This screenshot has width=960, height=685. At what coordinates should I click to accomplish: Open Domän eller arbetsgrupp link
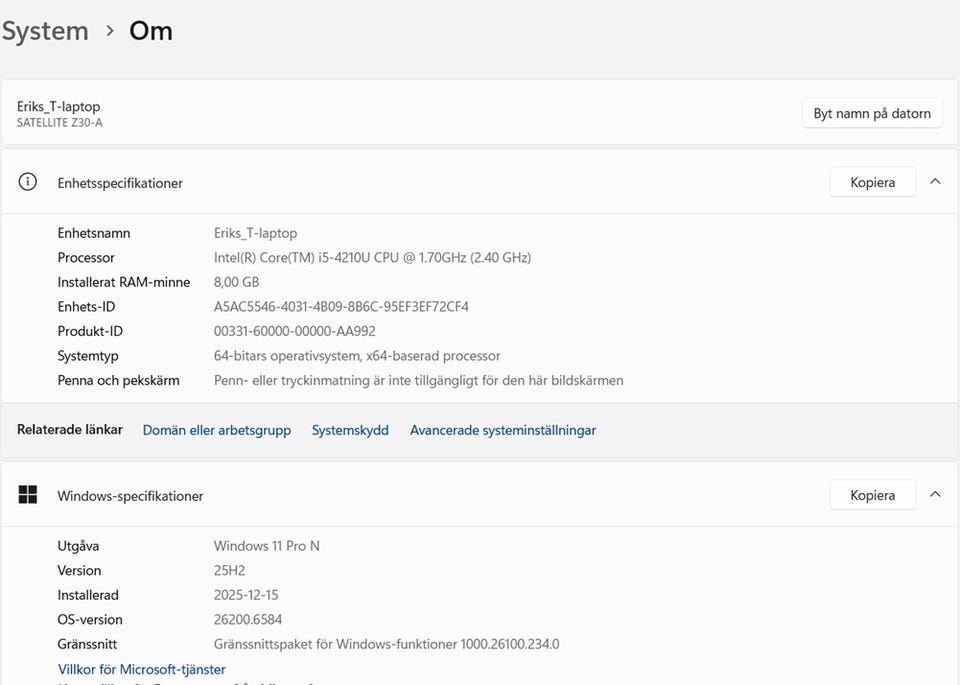point(217,430)
